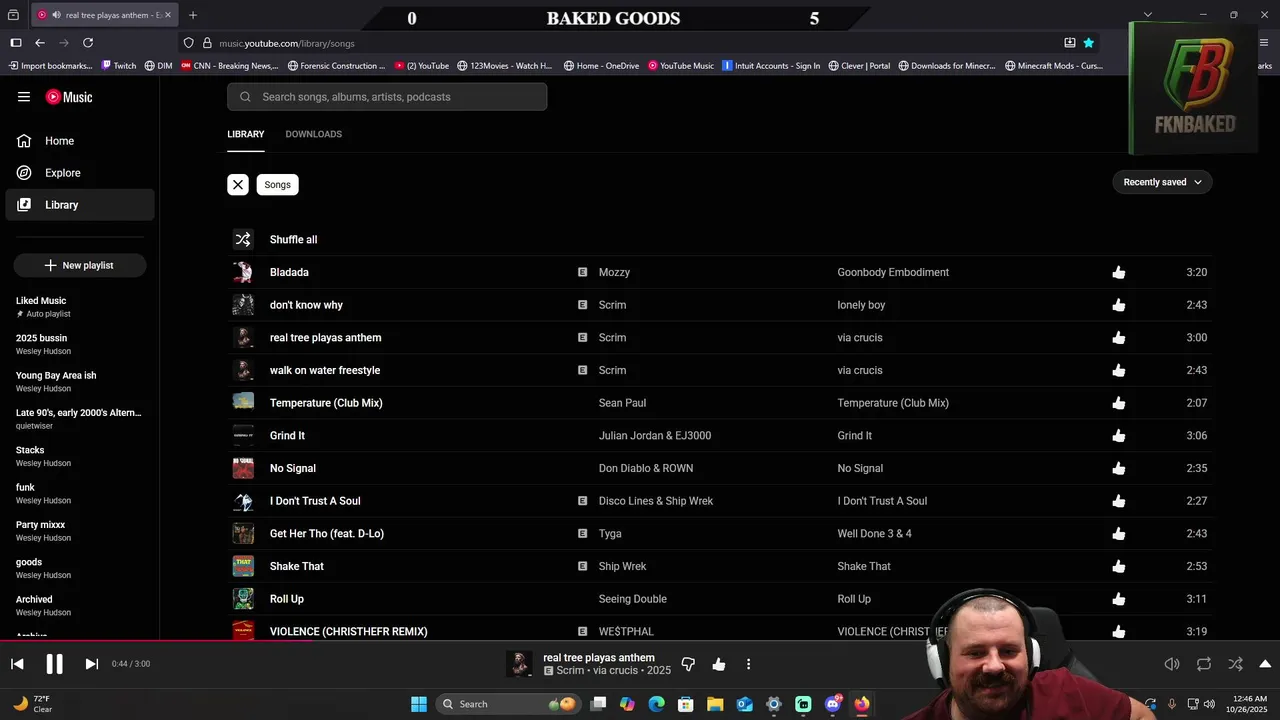
Task: Select the Songs filter chip
Action: [278, 184]
